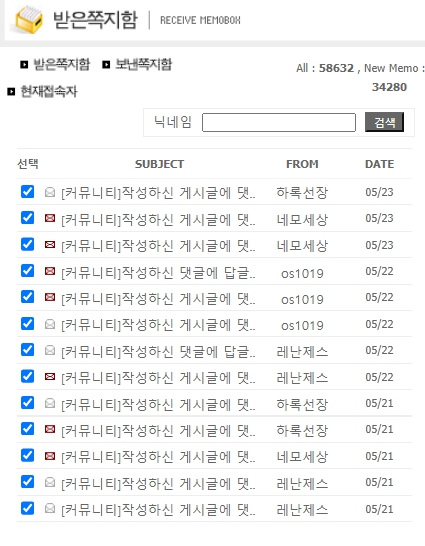Image resolution: width=425 pixels, height=546 pixels.
Task: Open the 현재접속자 current users link
Action: (49, 92)
